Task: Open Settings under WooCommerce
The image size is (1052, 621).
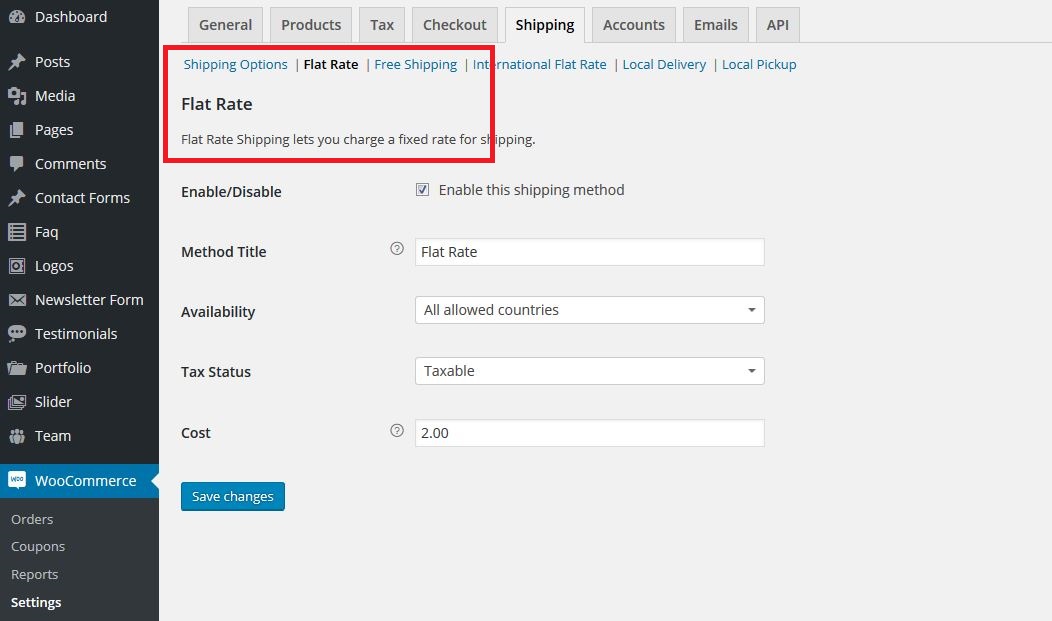Action: point(36,602)
